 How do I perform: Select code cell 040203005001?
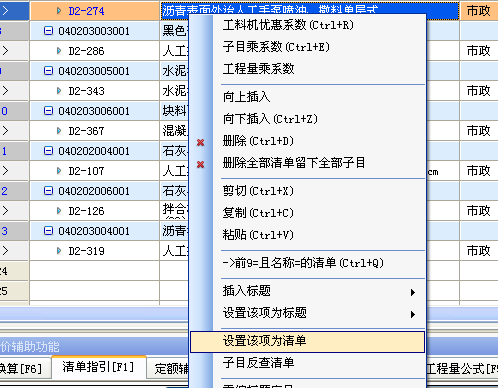94,71
